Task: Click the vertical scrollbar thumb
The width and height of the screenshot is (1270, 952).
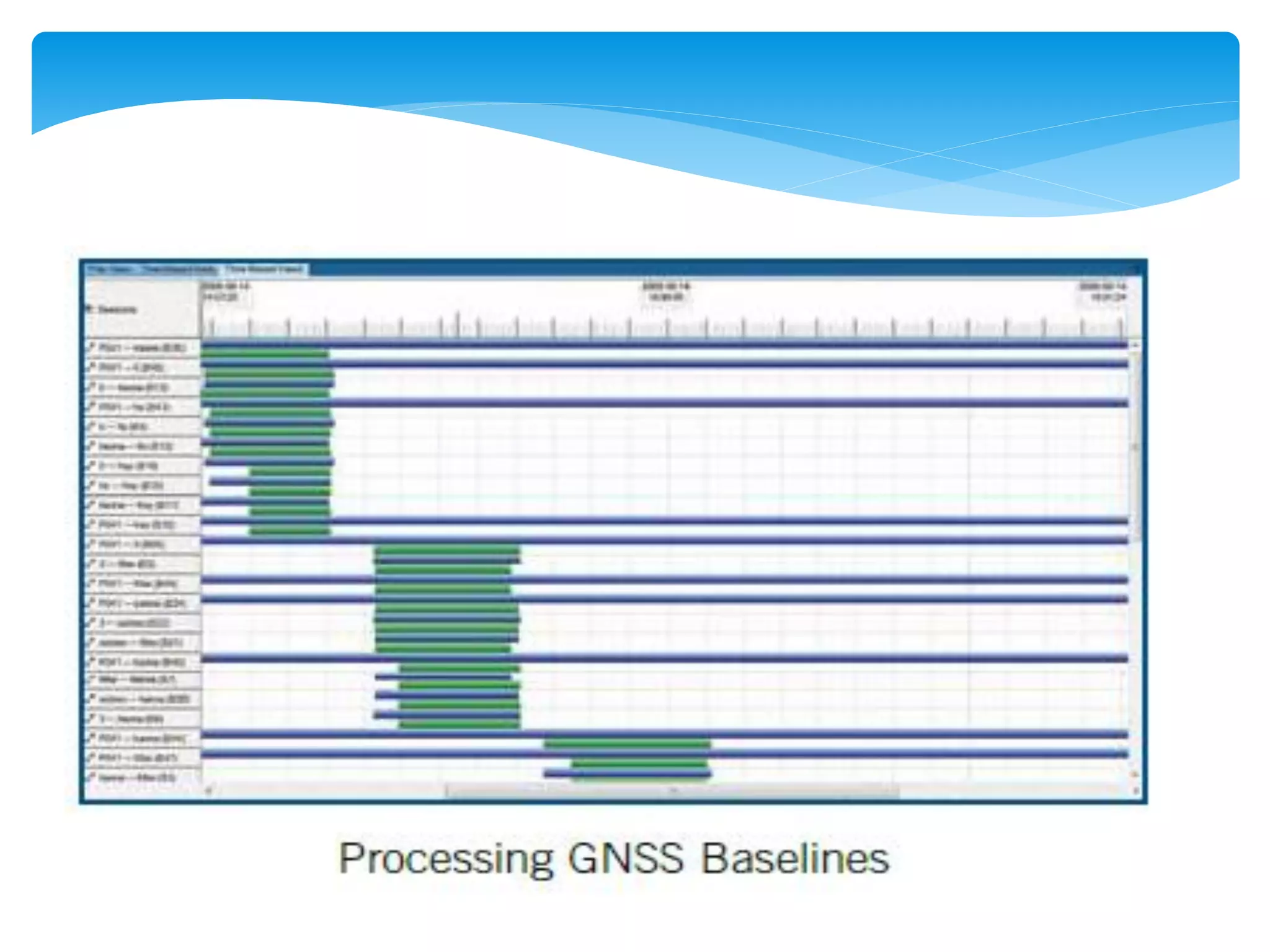Action: click(1135, 446)
